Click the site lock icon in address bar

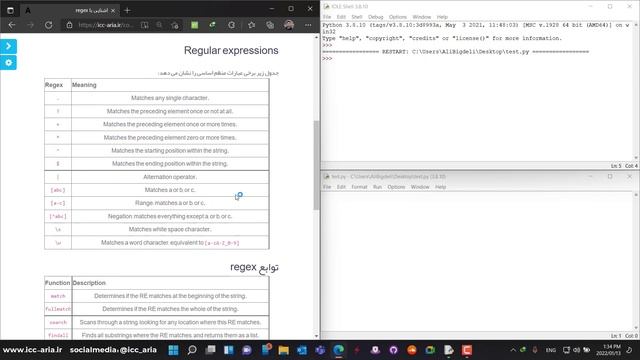tap(69, 25)
